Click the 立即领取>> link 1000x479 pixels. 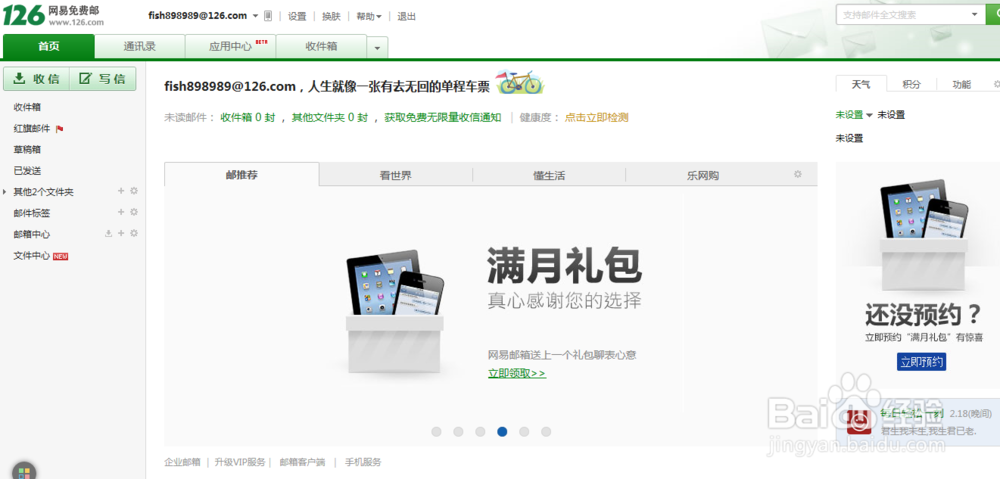(517, 373)
